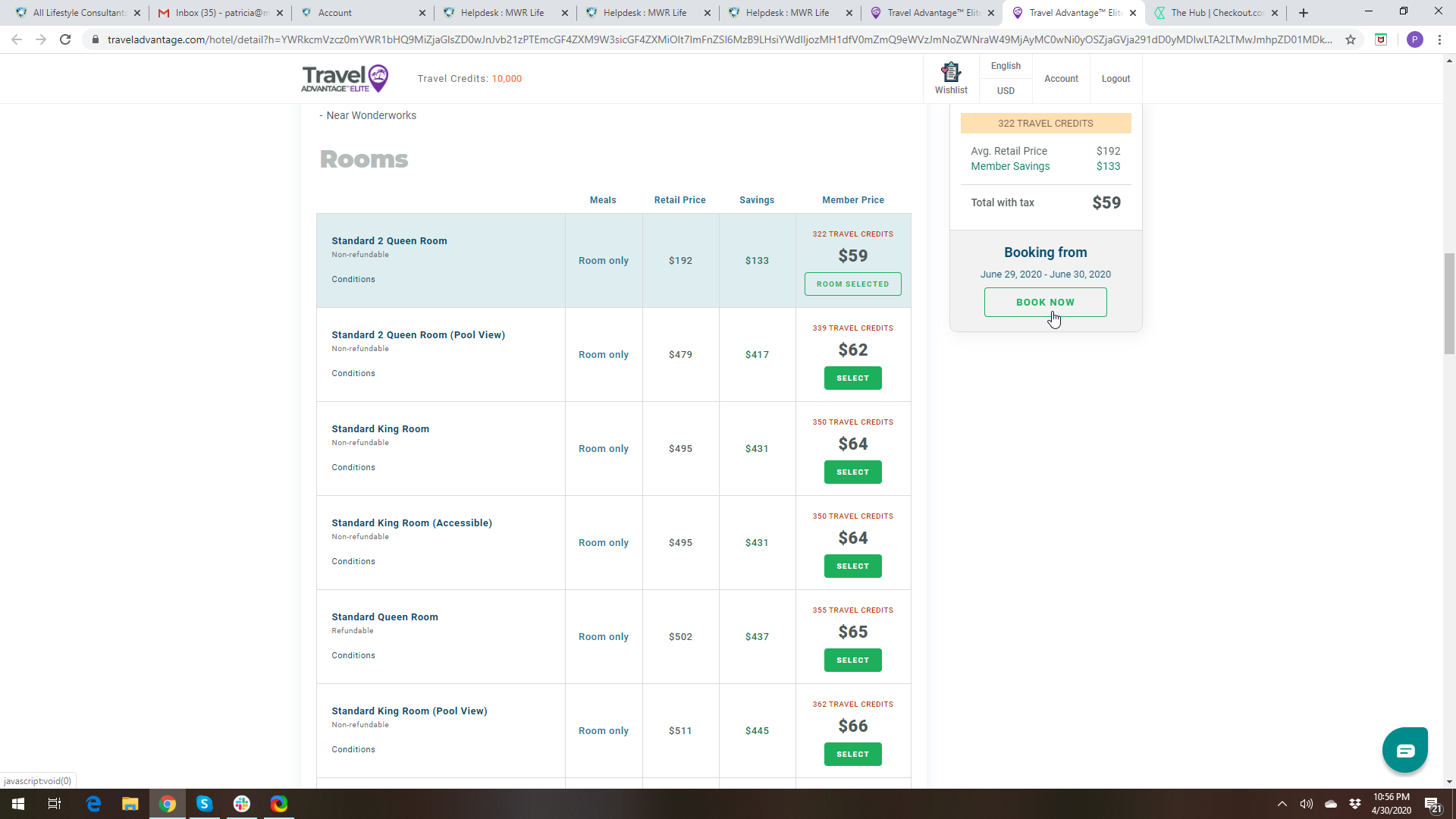The image size is (1456, 819).
Task: Click the Logout link
Action: pyautogui.click(x=1116, y=79)
